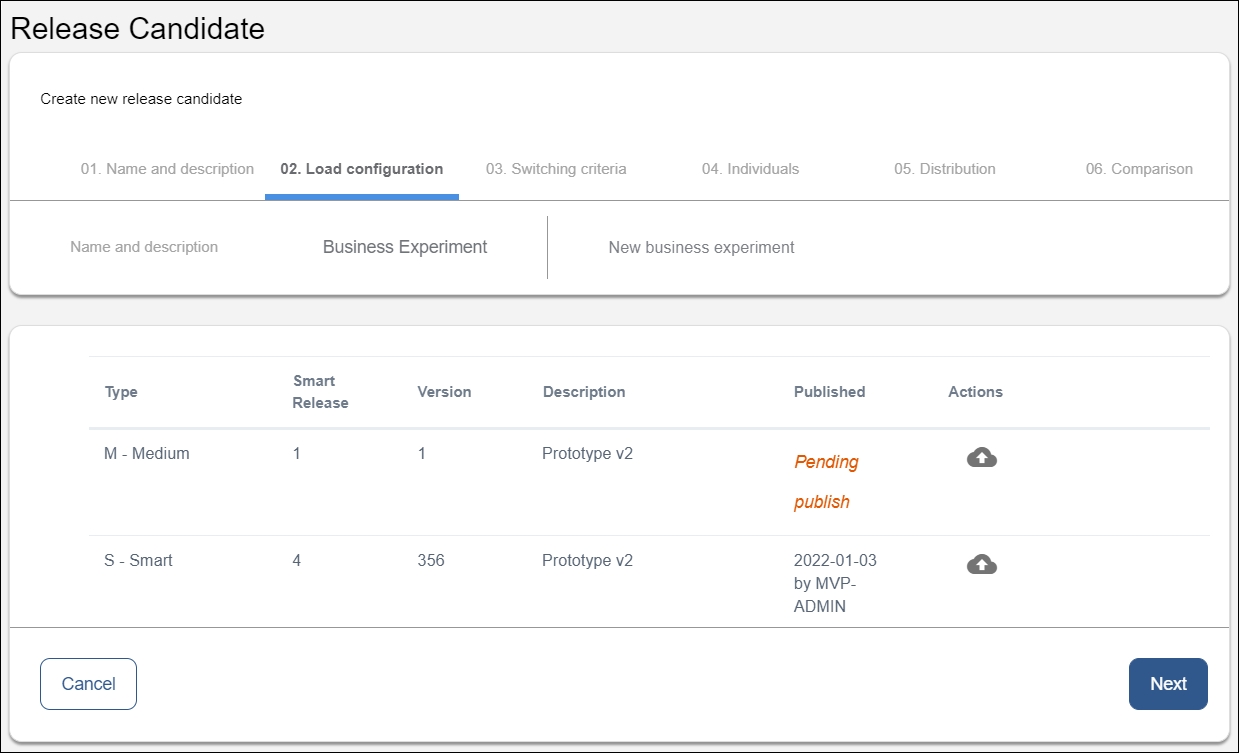This screenshot has width=1239, height=753.
Task: Click upload icon for S - Smart row
Action: (981, 565)
